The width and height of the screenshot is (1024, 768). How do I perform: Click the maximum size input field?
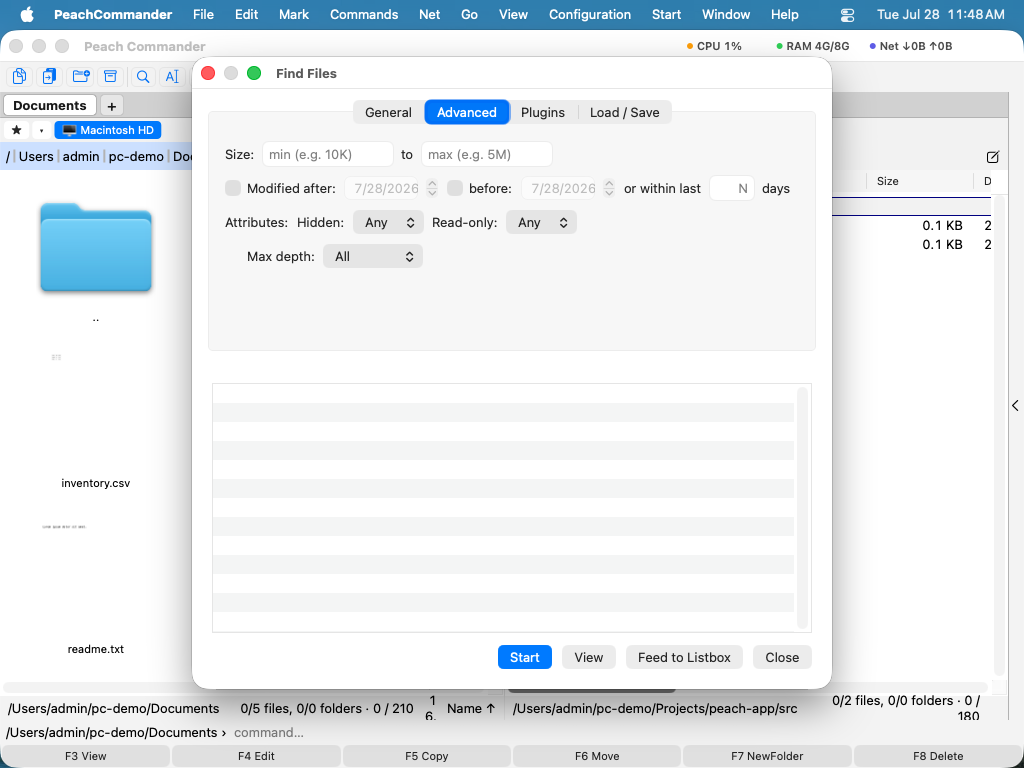(487, 155)
